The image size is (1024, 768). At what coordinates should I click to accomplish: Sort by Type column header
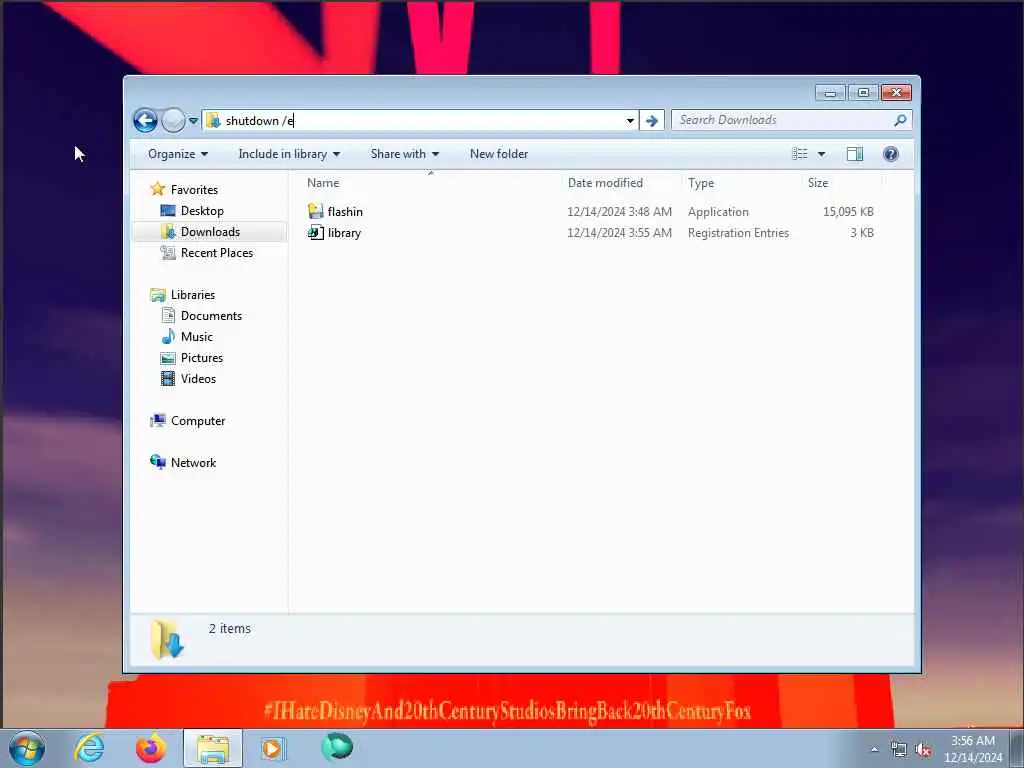click(x=741, y=183)
